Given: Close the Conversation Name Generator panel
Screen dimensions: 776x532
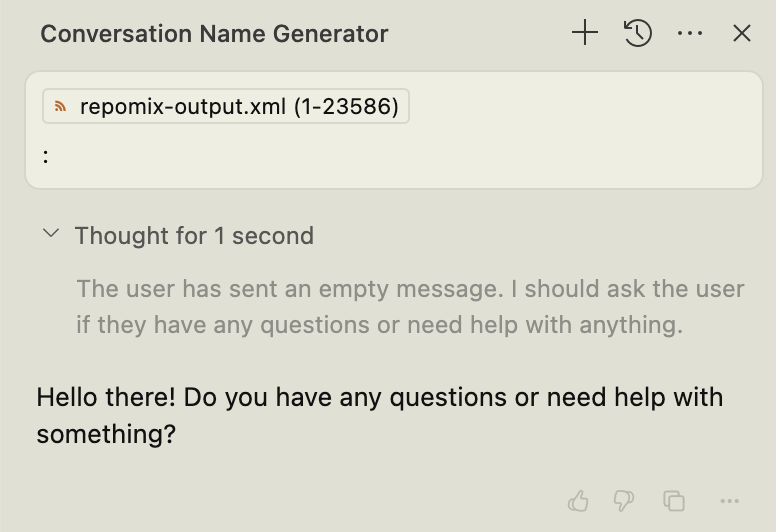Looking at the screenshot, I should pos(742,33).
